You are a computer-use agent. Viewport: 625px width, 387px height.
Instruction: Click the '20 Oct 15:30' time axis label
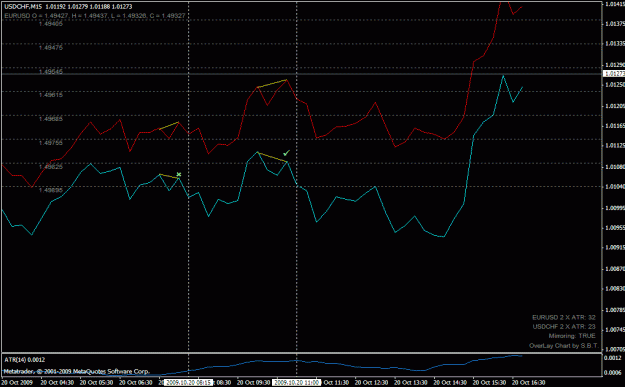click(489, 383)
